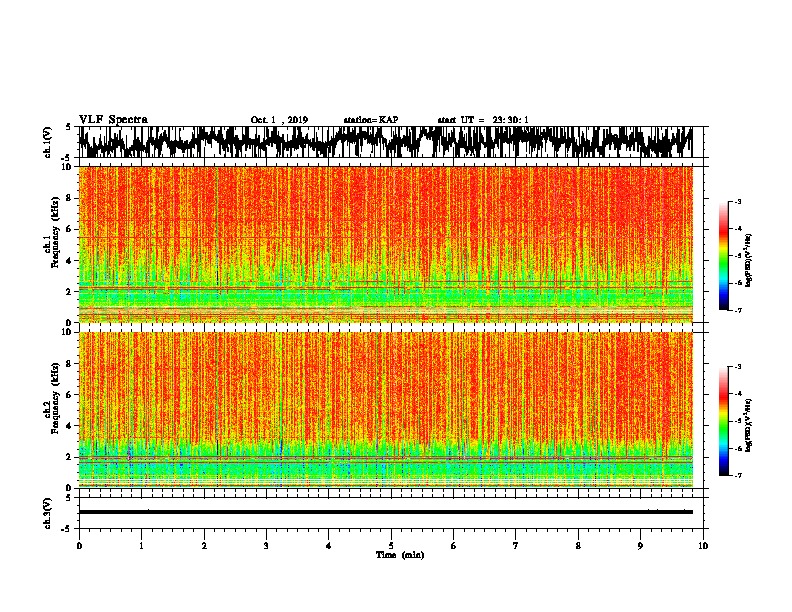Viewport: 792px width, 612px height.
Task: Click the time axis tick label '10'
Action: [703, 546]
